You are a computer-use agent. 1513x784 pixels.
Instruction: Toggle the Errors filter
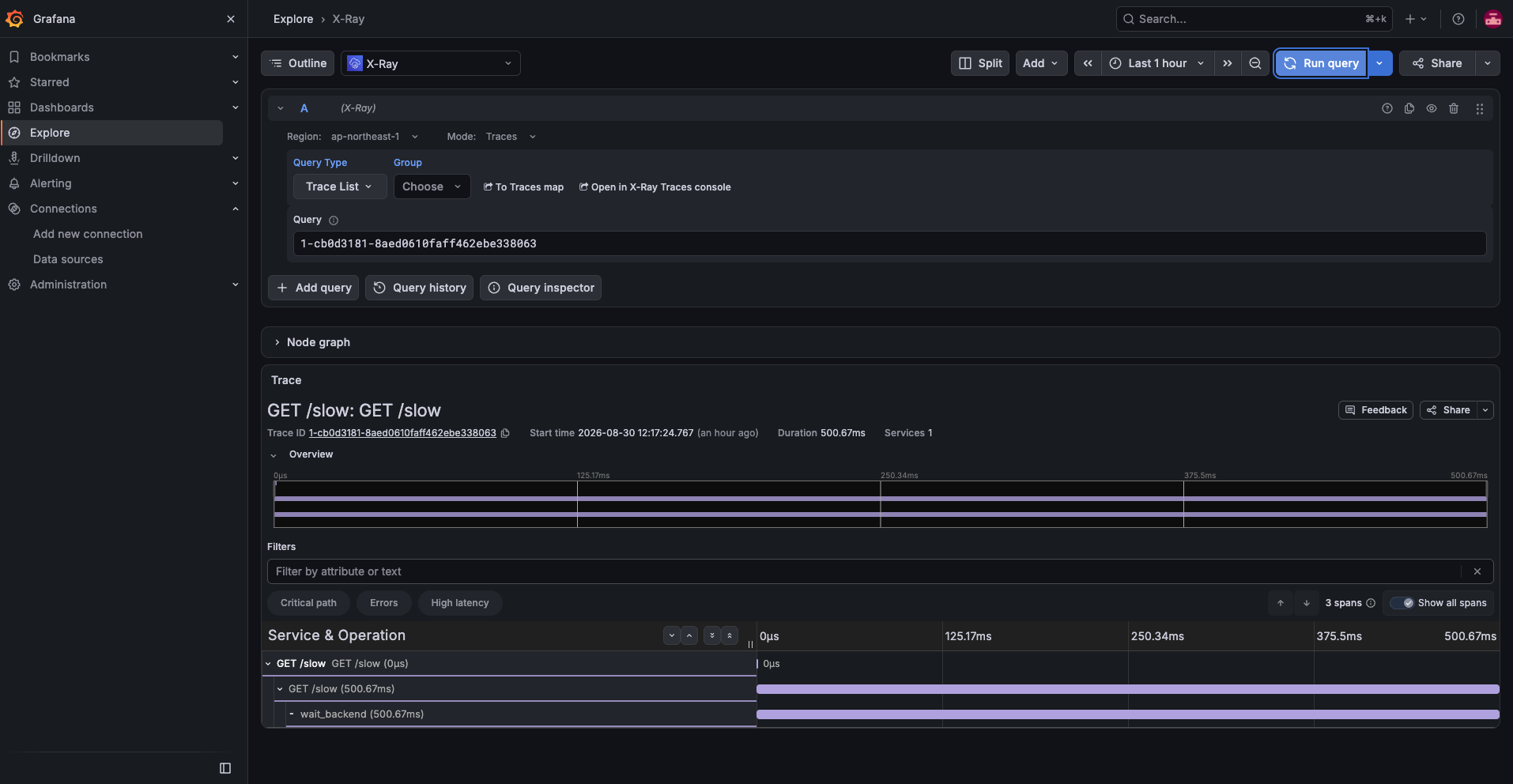pos(384,603)
